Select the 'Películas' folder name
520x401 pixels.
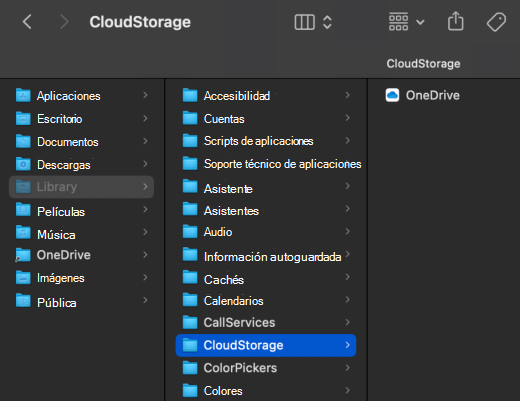[61, 212]
